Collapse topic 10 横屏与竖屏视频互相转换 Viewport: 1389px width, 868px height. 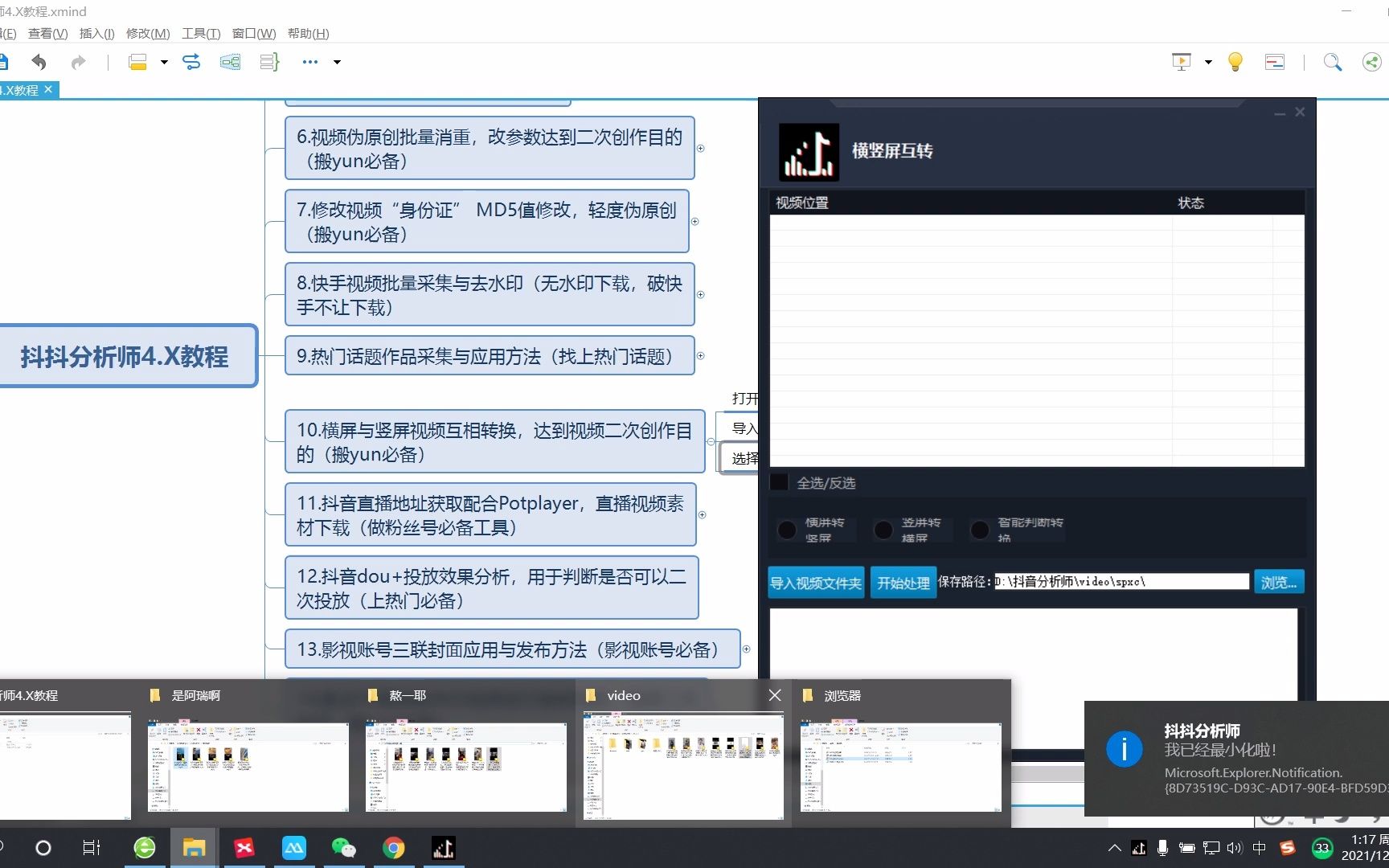(x=711, y=442)
